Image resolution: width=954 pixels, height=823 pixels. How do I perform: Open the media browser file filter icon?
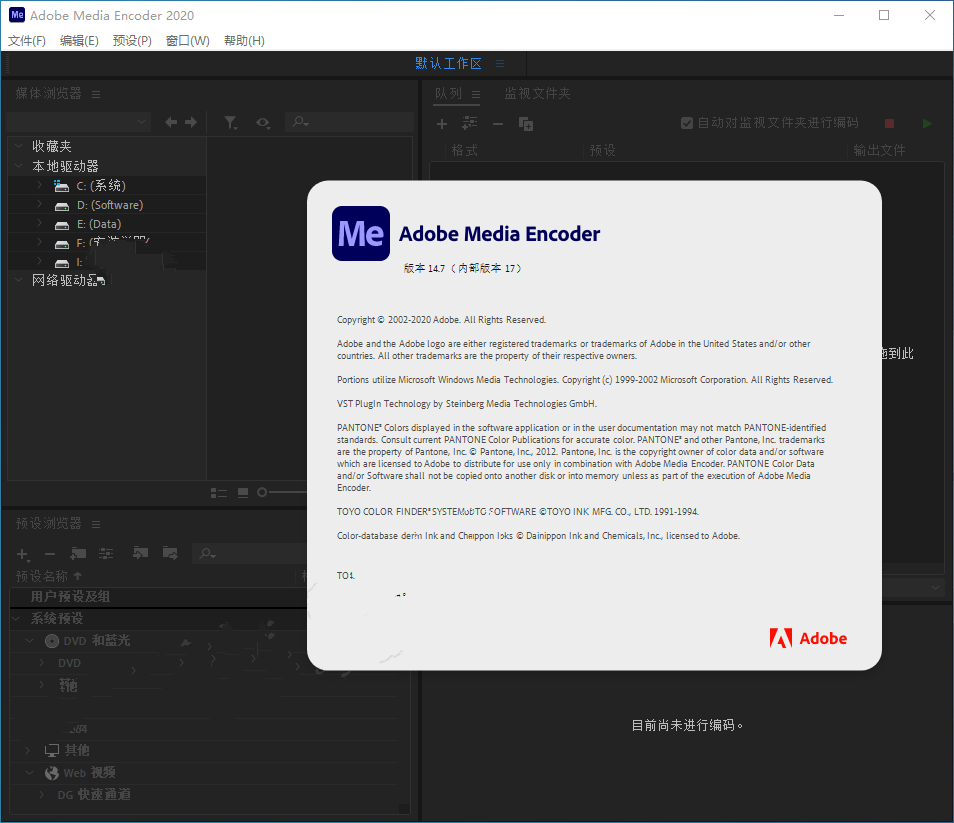[231, 123]
